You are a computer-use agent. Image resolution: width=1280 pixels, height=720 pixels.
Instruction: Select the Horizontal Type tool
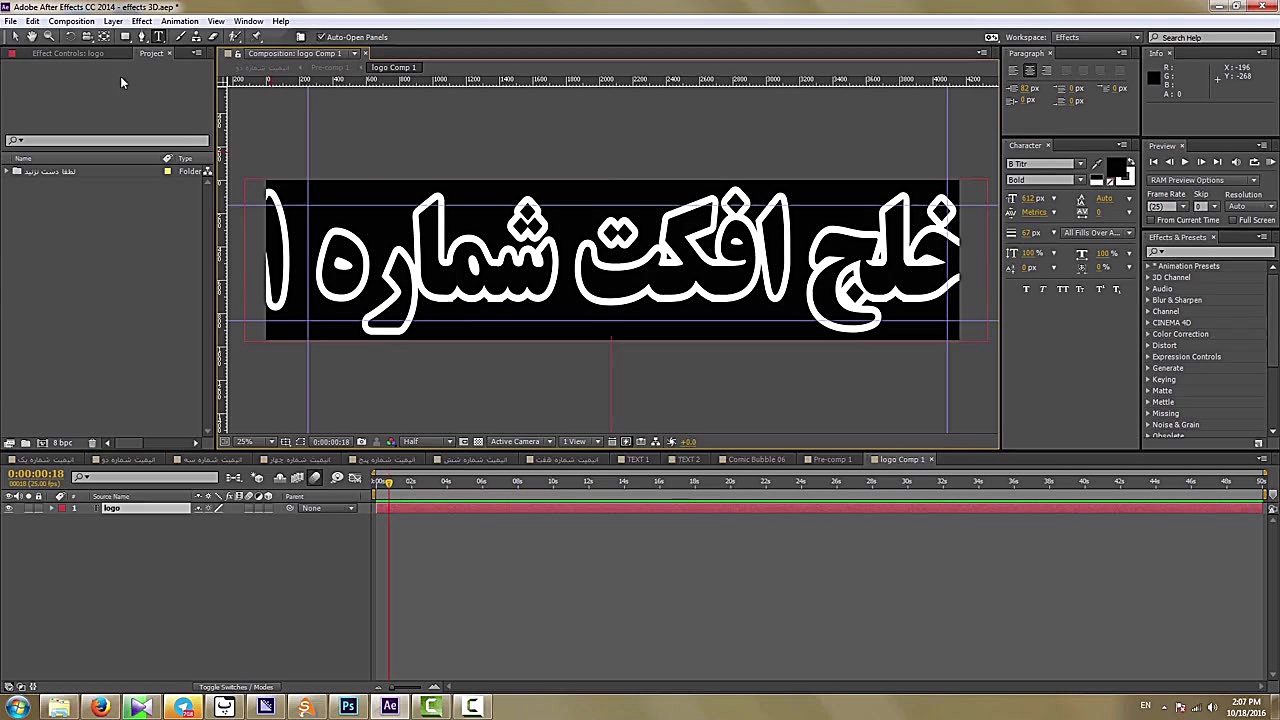pyautogui.click(x=158, y=37)
